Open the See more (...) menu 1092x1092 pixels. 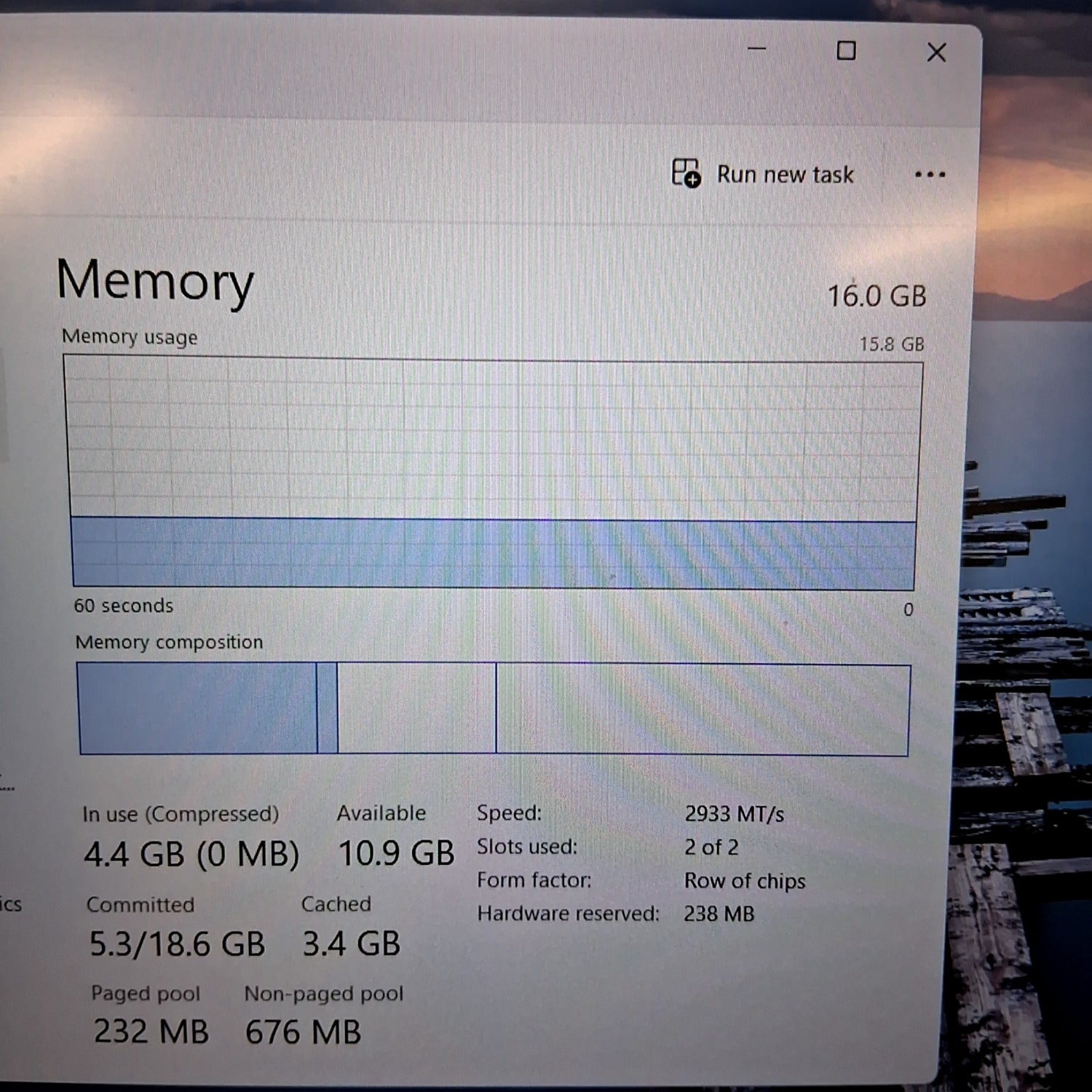pyautogui.click(x=930, y=174)
